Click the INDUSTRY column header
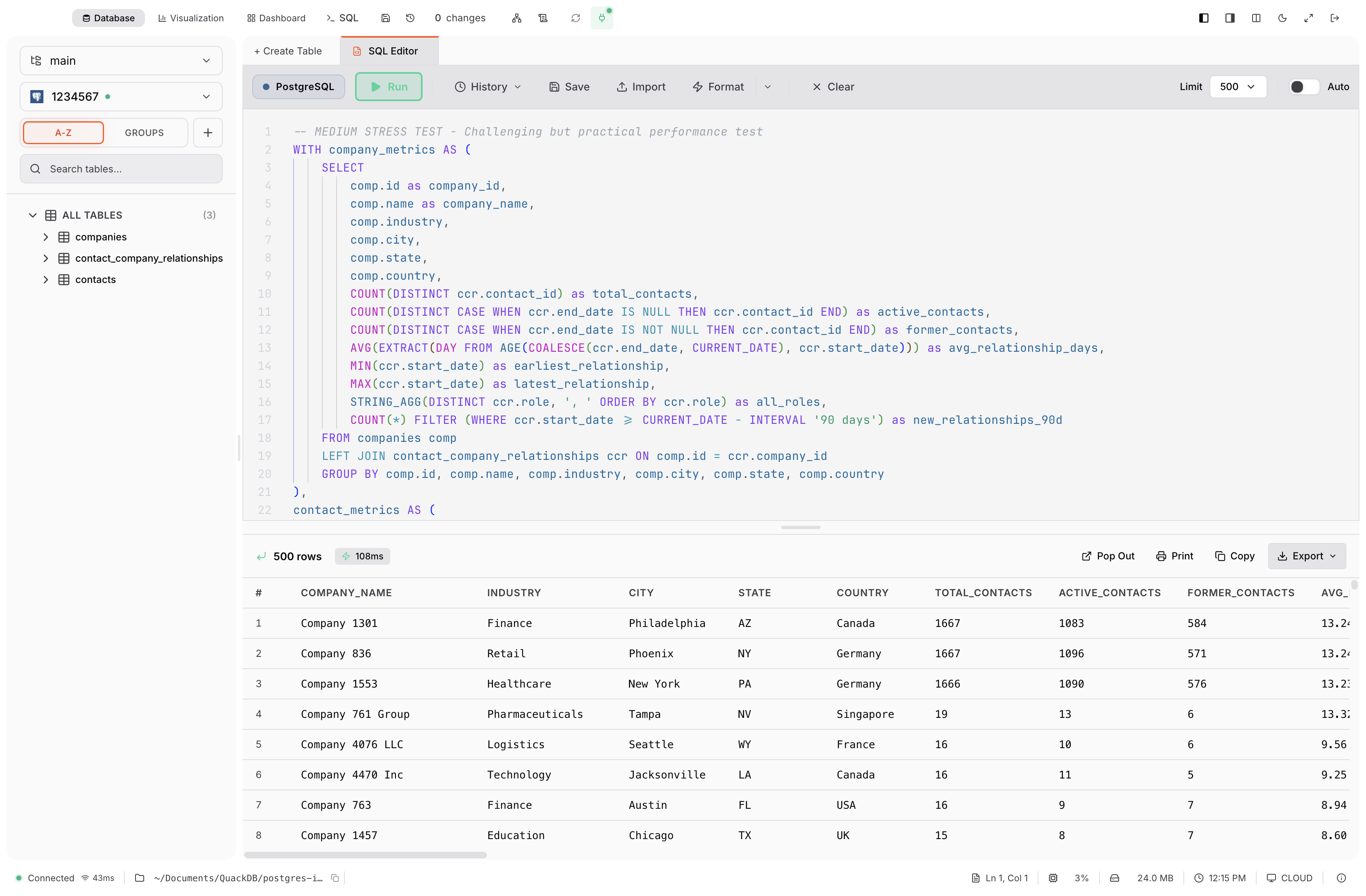 point(514,593)
